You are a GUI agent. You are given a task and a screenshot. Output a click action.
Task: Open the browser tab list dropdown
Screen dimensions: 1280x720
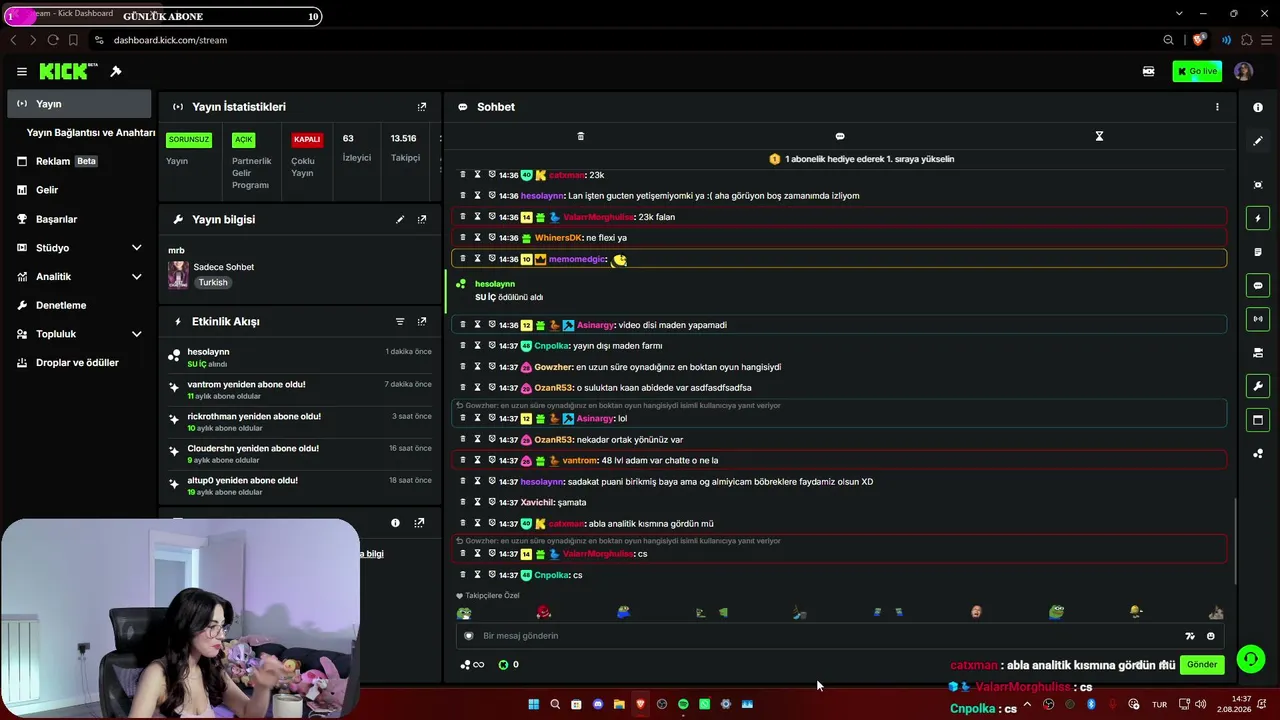tap(1179, 14)
